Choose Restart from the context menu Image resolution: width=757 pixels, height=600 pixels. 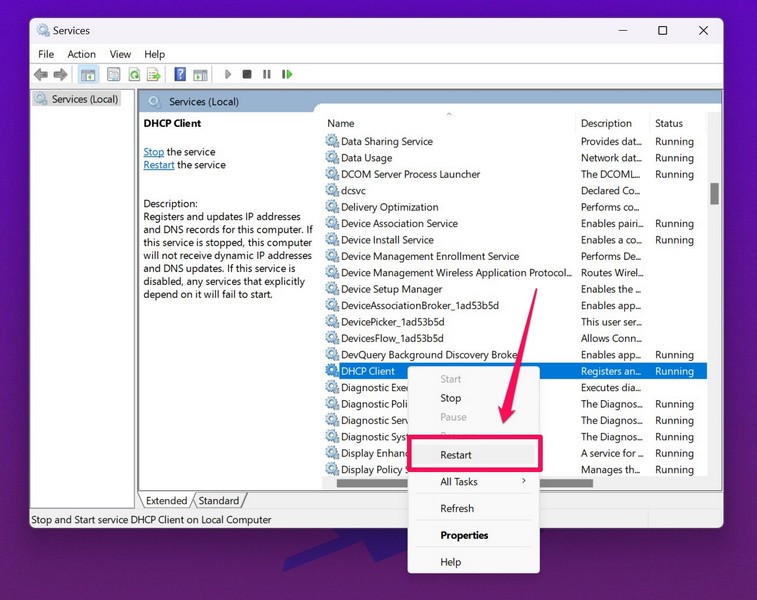tap(456, 455)
